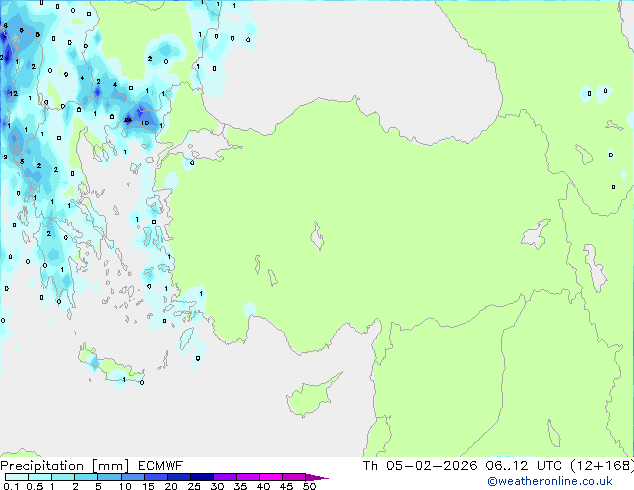Click Lake Urmia outline east of Turkey
Screen dimensions: 634x490
(x=597, y=267)
